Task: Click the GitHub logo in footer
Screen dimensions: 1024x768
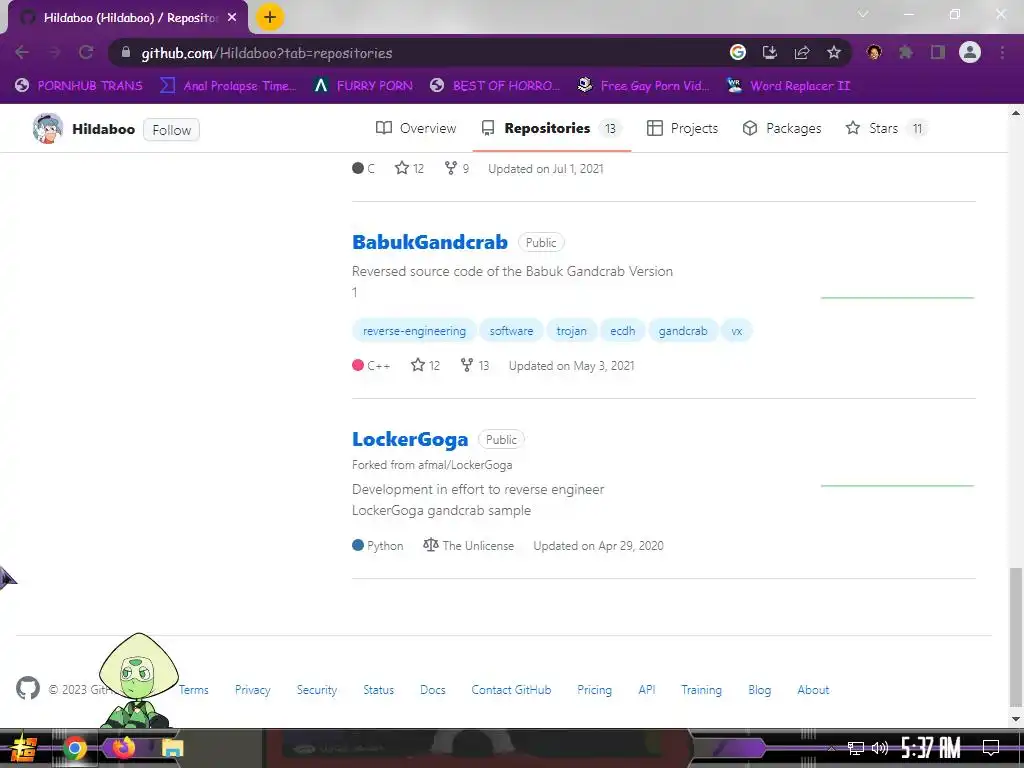Action: click(x=28, y=688)
